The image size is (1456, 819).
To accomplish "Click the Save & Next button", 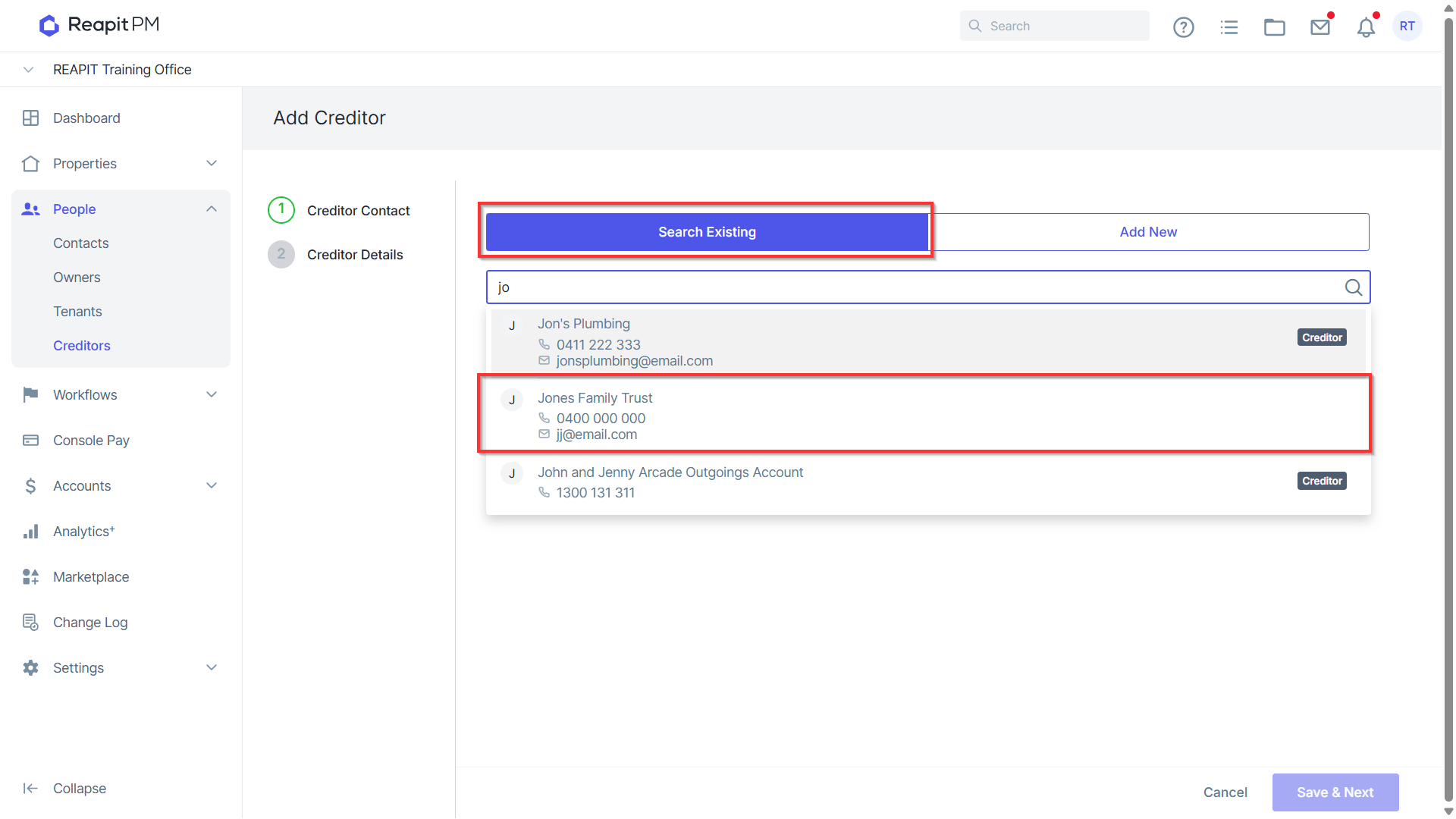I will tap(1335, 792).
